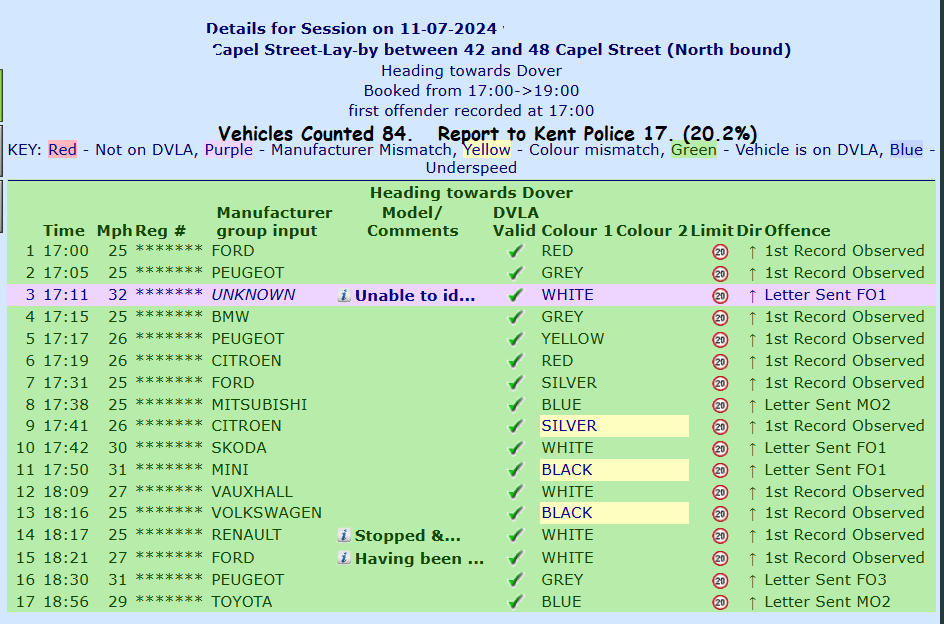Click 'Heading towards Dover' table title
This screenshot has width=944, height=624.
471,193
